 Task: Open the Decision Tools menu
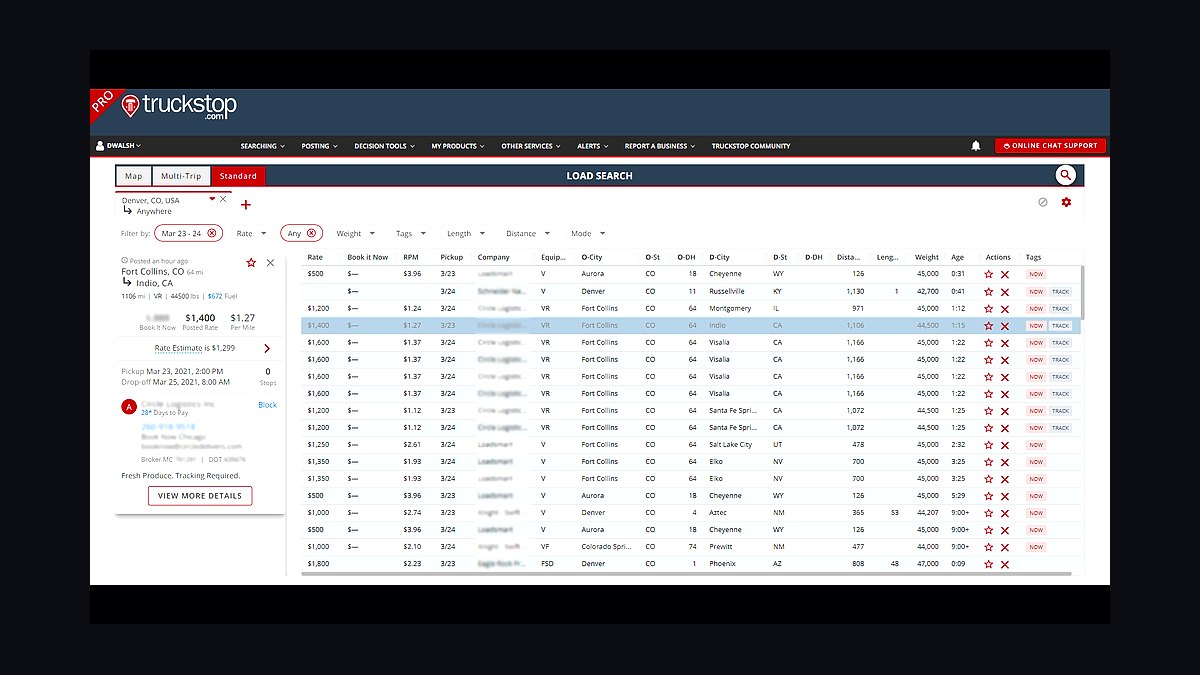385,146
